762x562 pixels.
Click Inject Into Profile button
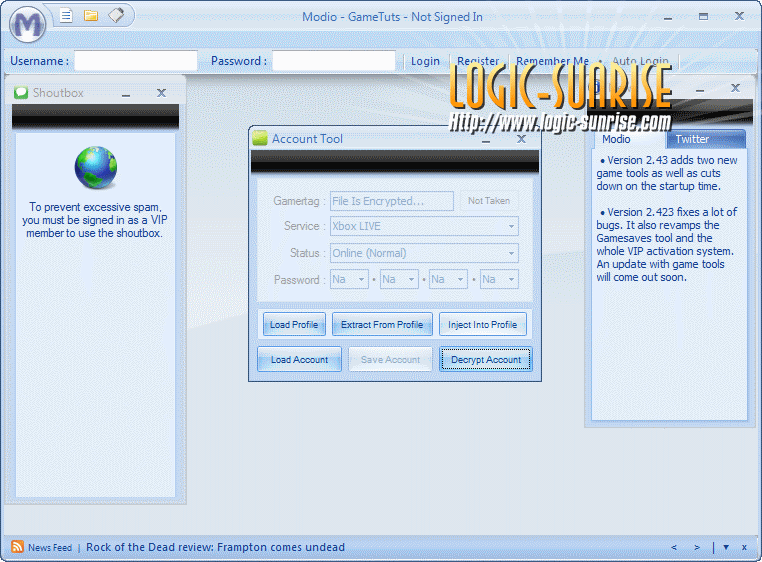point(483,324)
